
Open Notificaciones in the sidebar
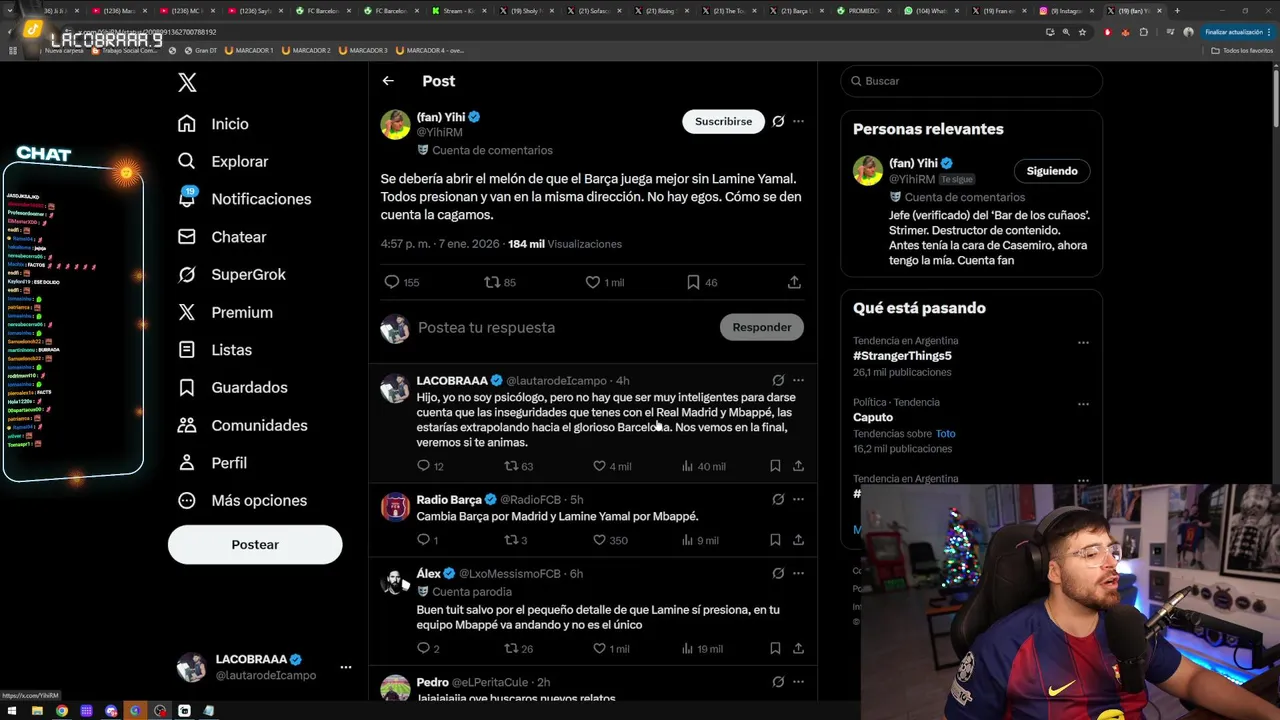coord(244,199)
